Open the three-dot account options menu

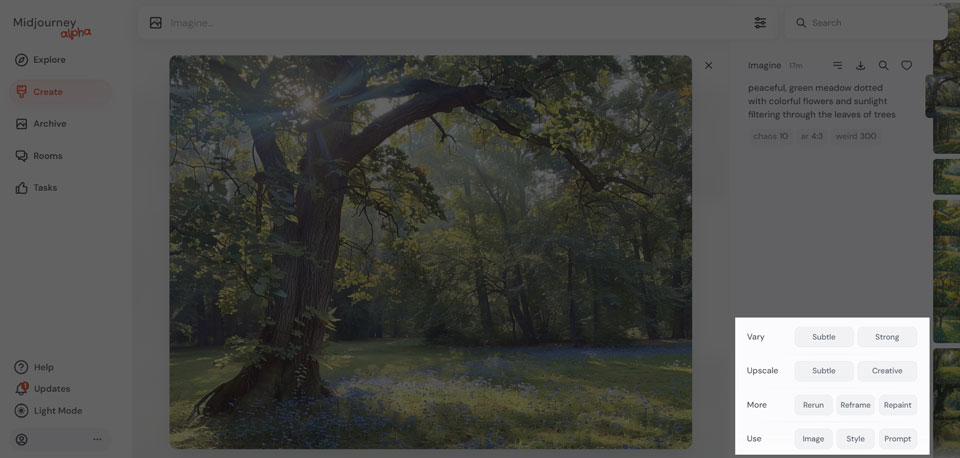tap(97, 439)
